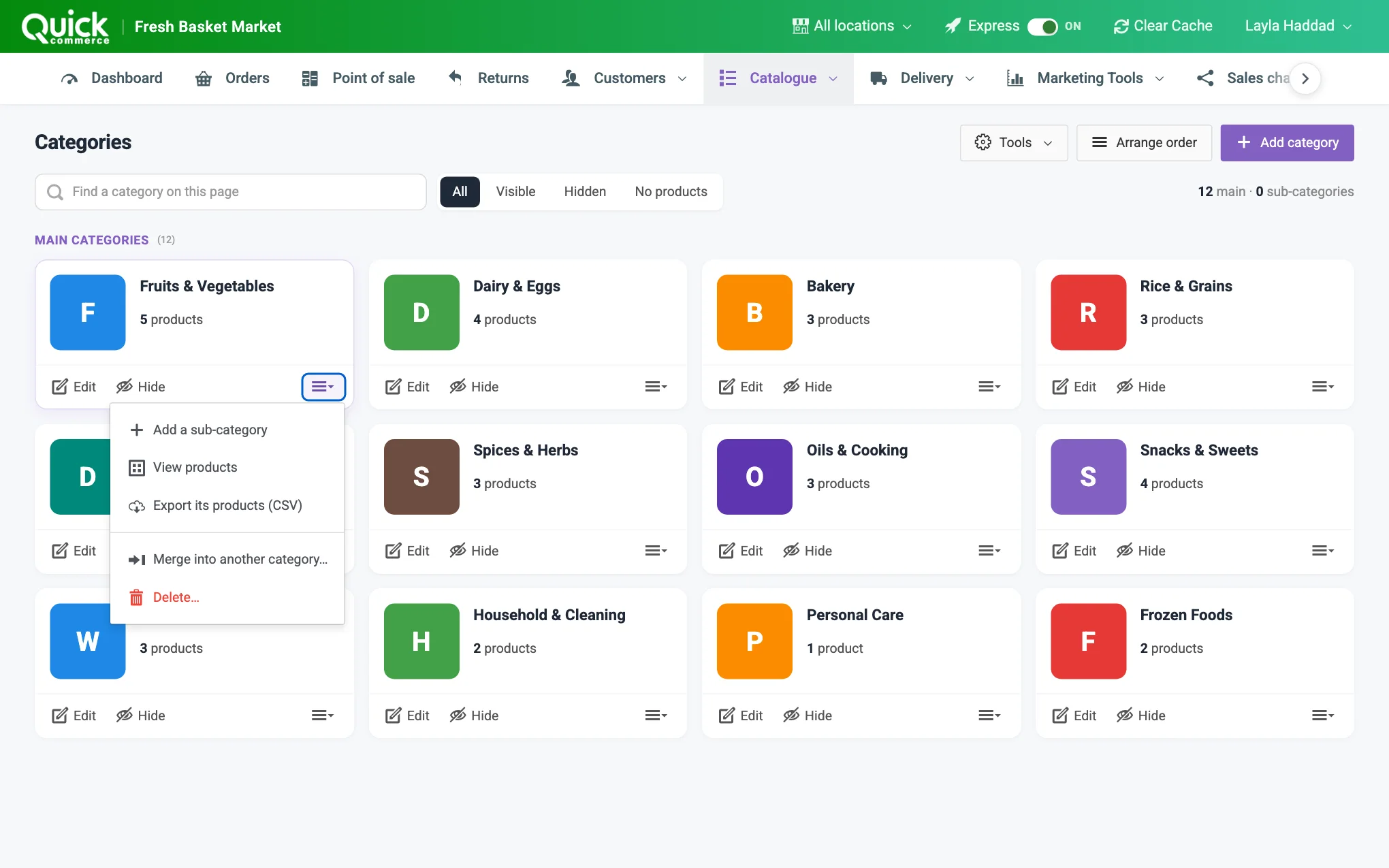Click the Find a category search field
1389x868 pixels.
click(x=231, y=192)
